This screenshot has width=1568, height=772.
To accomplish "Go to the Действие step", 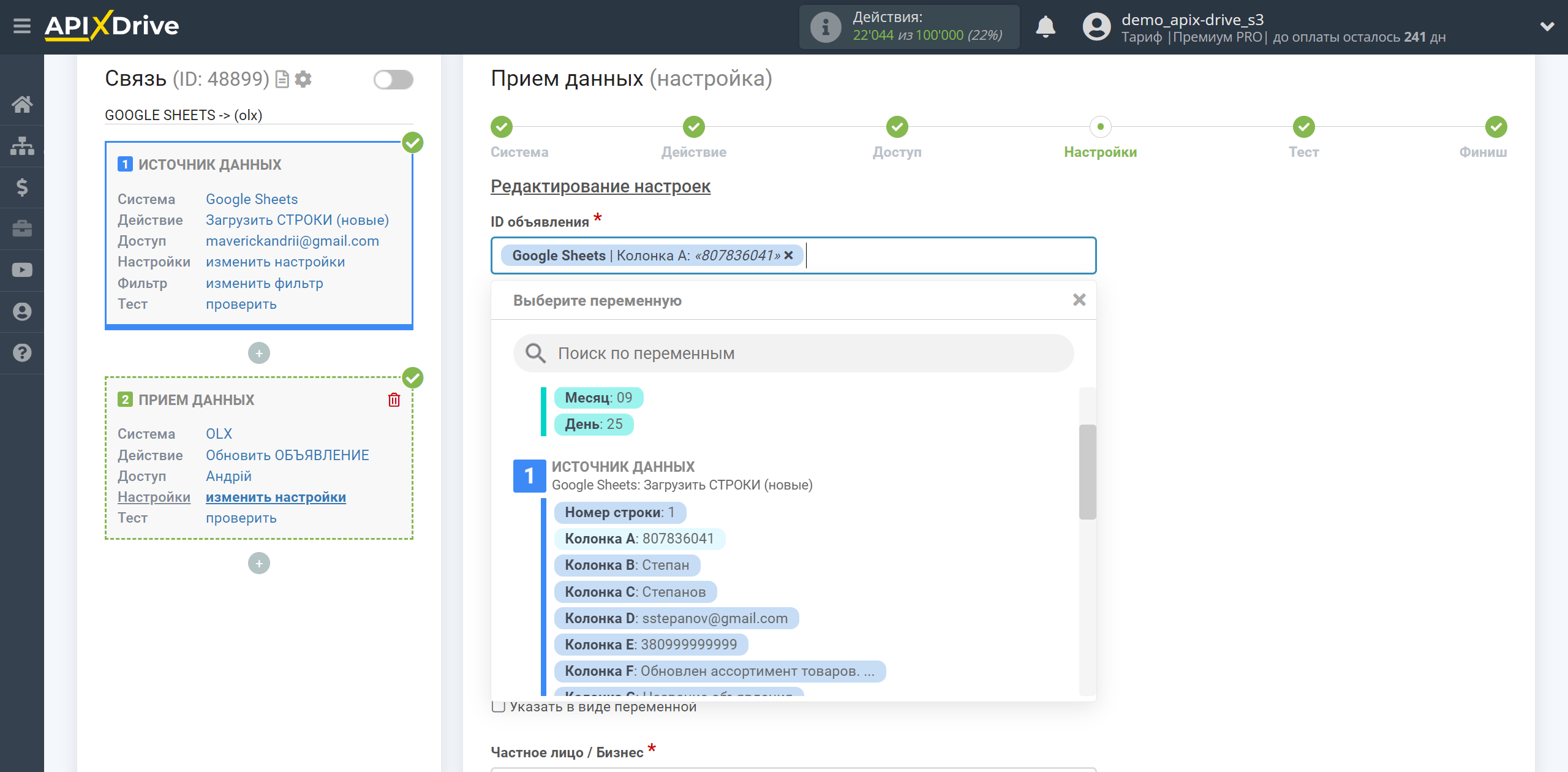I will (x=694, y=127).
